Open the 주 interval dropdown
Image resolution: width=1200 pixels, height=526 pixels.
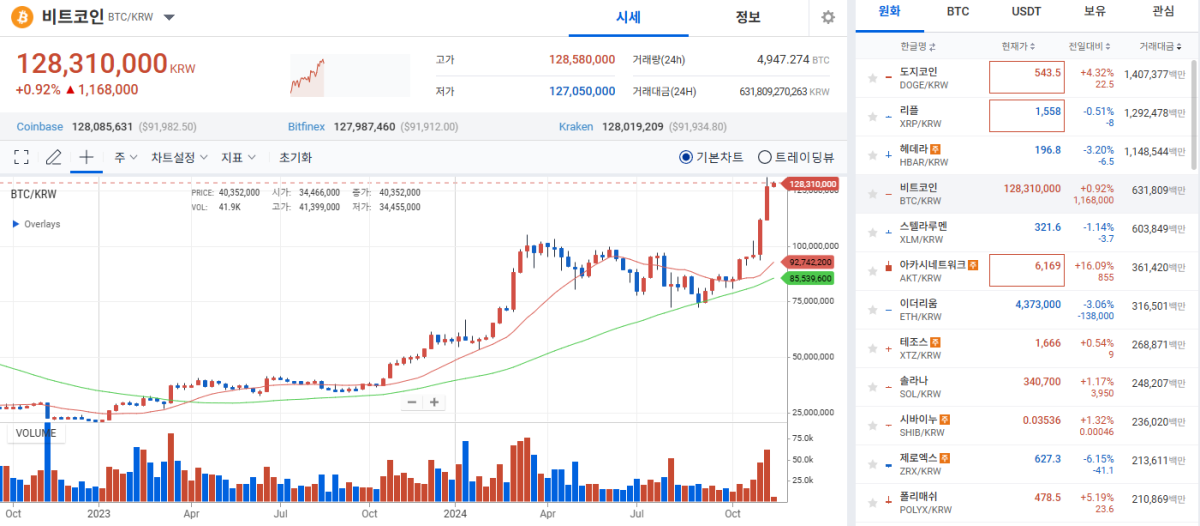(125, 157)
